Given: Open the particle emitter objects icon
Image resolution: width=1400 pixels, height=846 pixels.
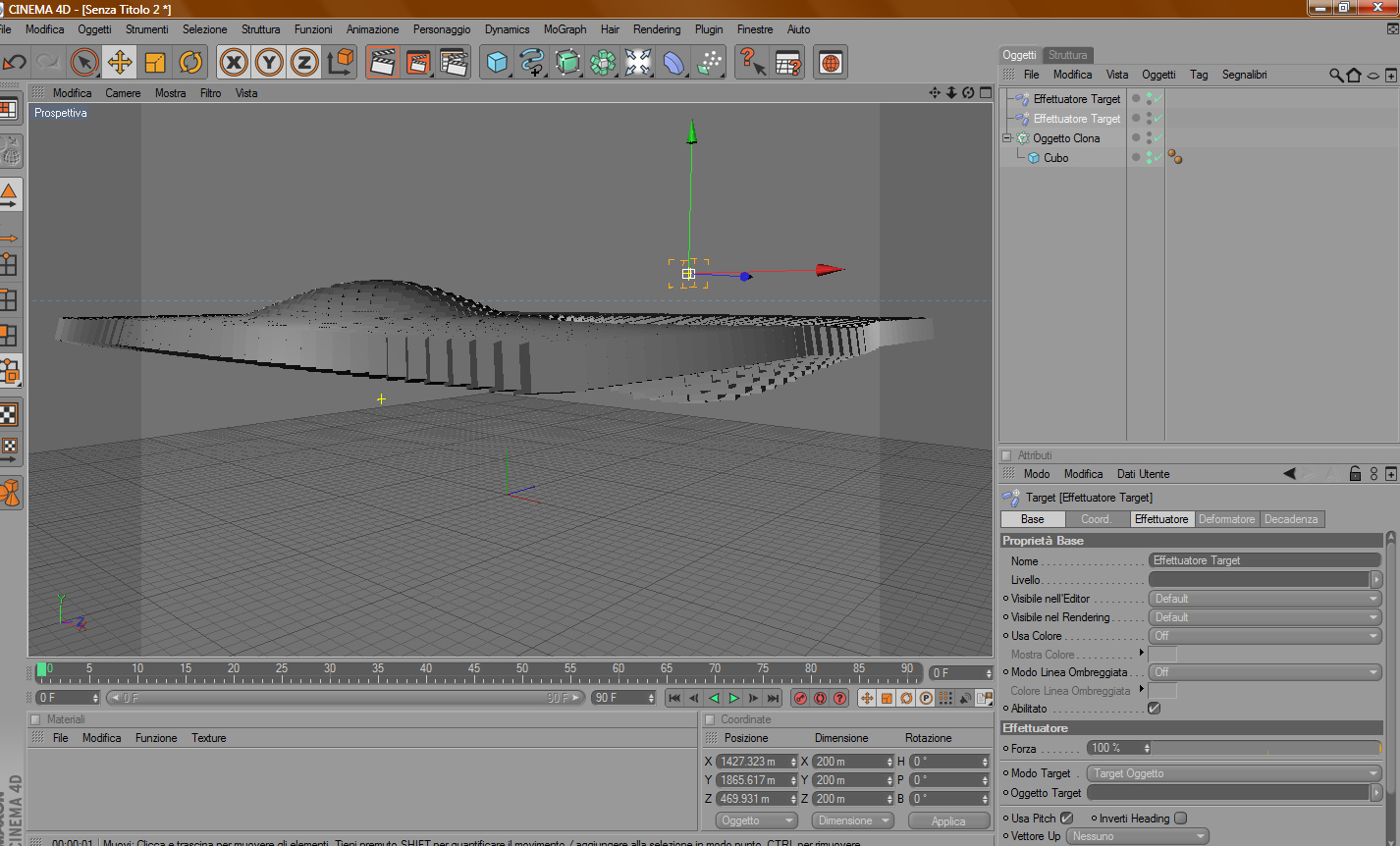Looking at the screenshot, I should coord(709,63).
